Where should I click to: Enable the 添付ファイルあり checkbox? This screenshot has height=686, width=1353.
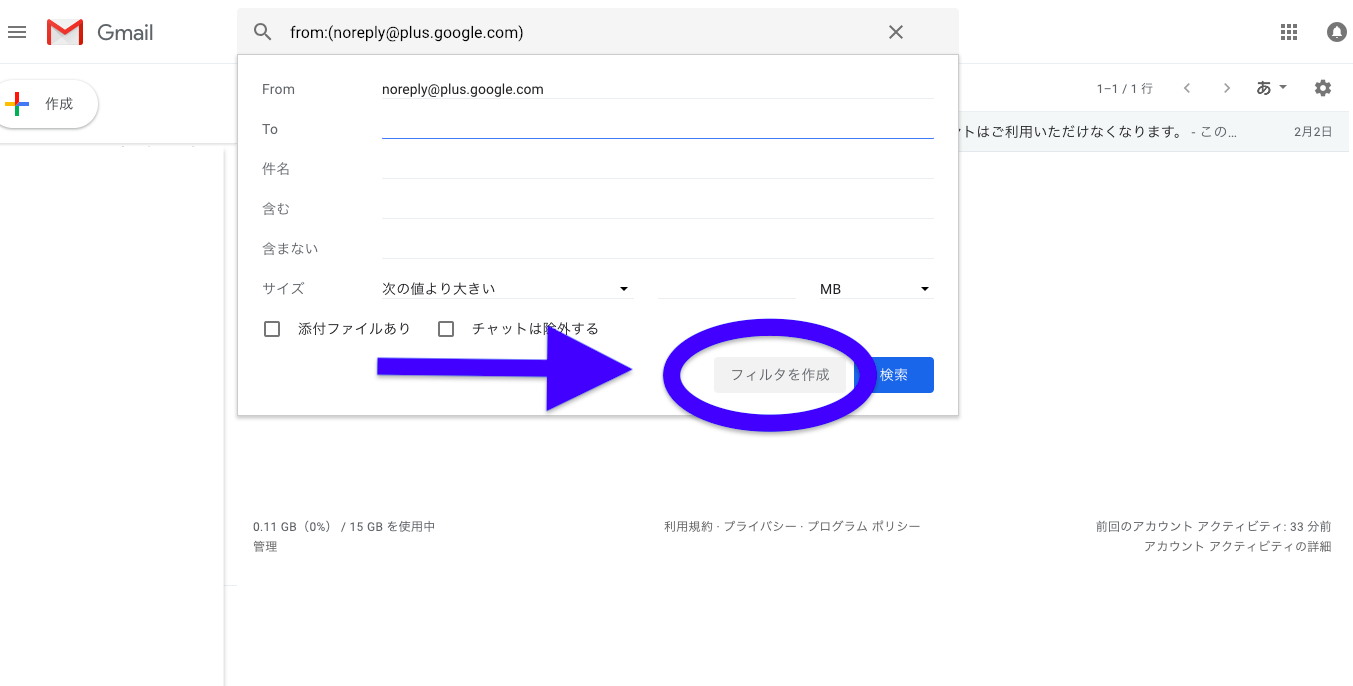pyautogui.click(x=272, y=329)
